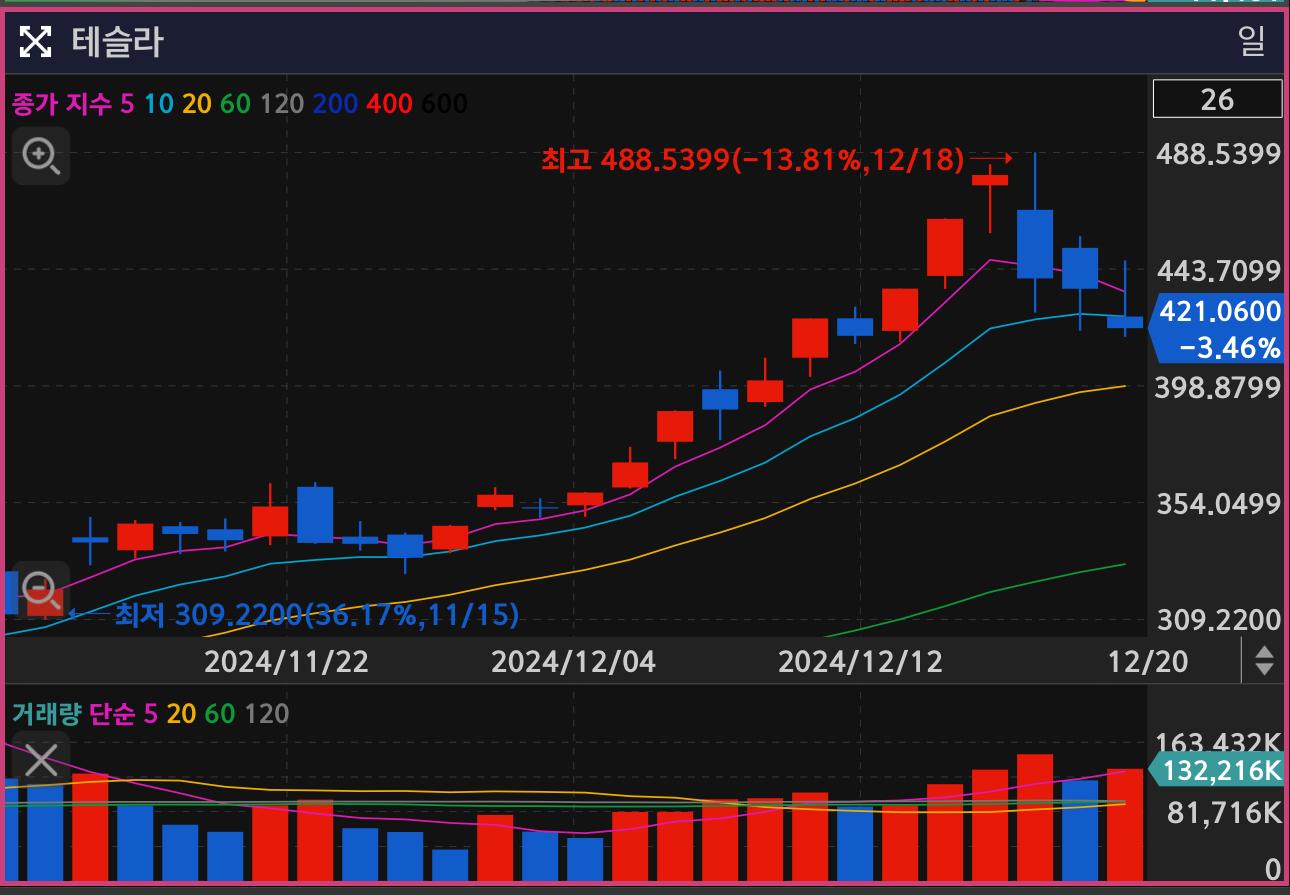The height and width of the screenshot is (895, 1290).
Task: Toggle the 10-day moving average label
Action: coord(158,103)
